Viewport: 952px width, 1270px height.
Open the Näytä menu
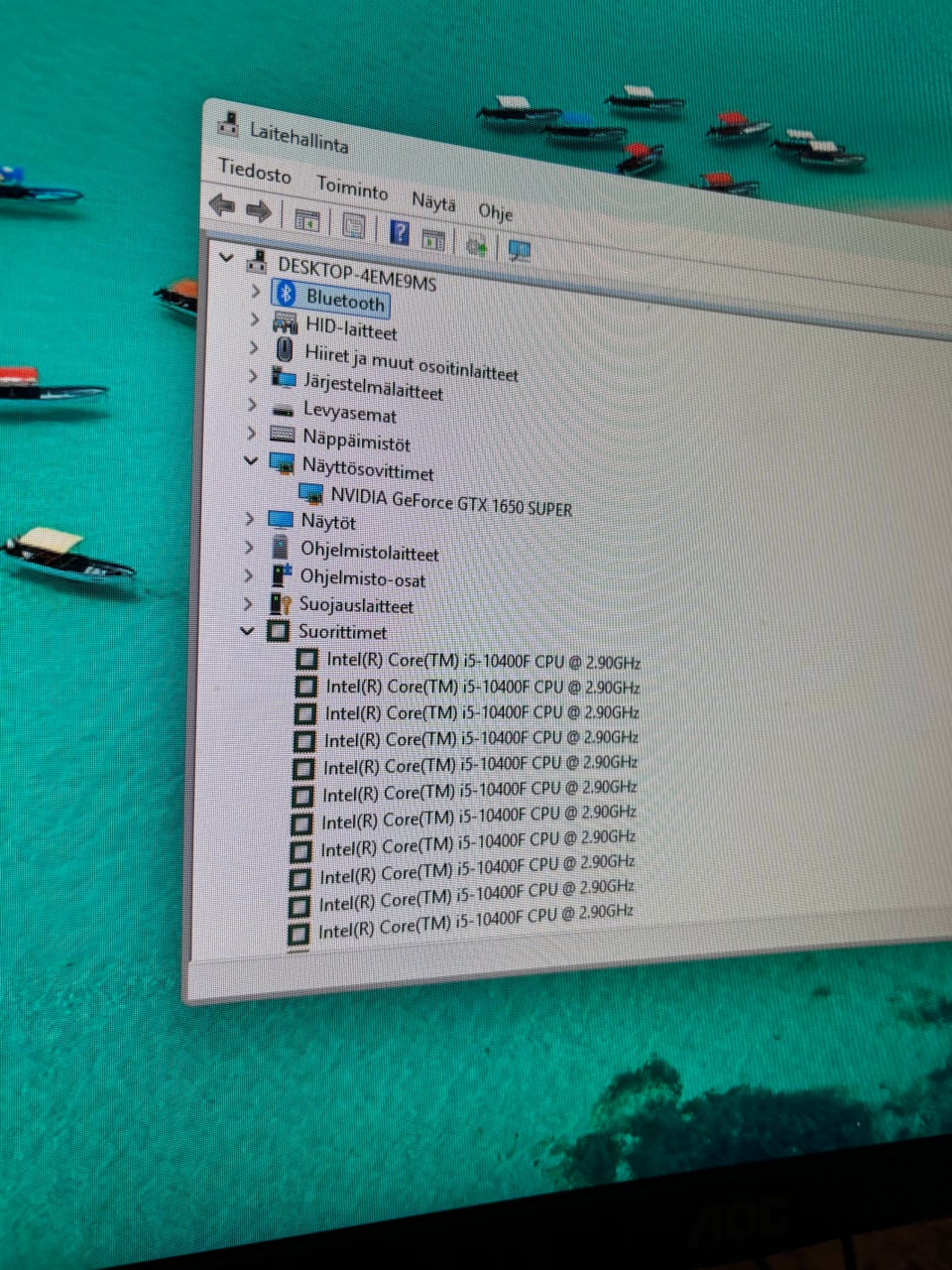(x=433, y=202)
